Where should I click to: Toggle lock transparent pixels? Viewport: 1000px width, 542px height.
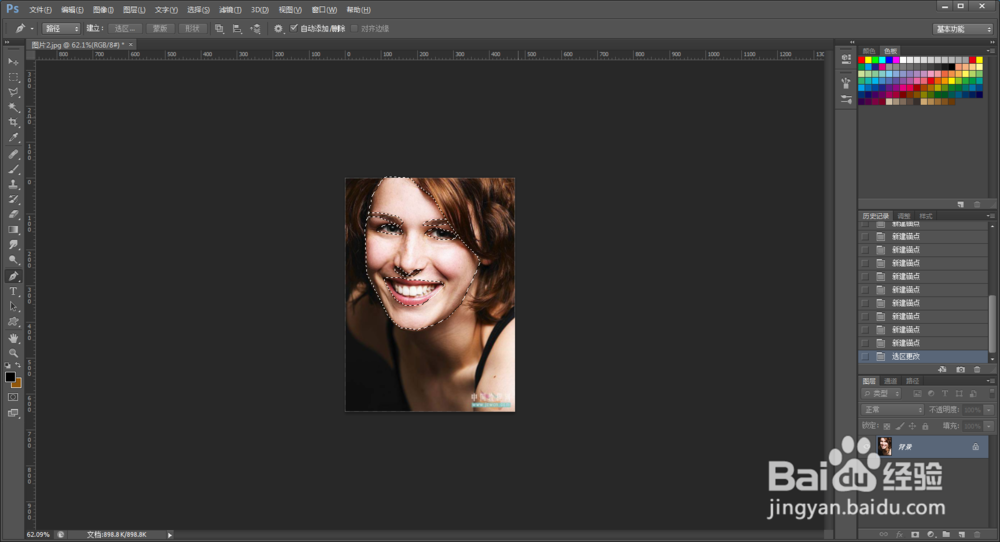pyautogui.click(x=886, y=426)
